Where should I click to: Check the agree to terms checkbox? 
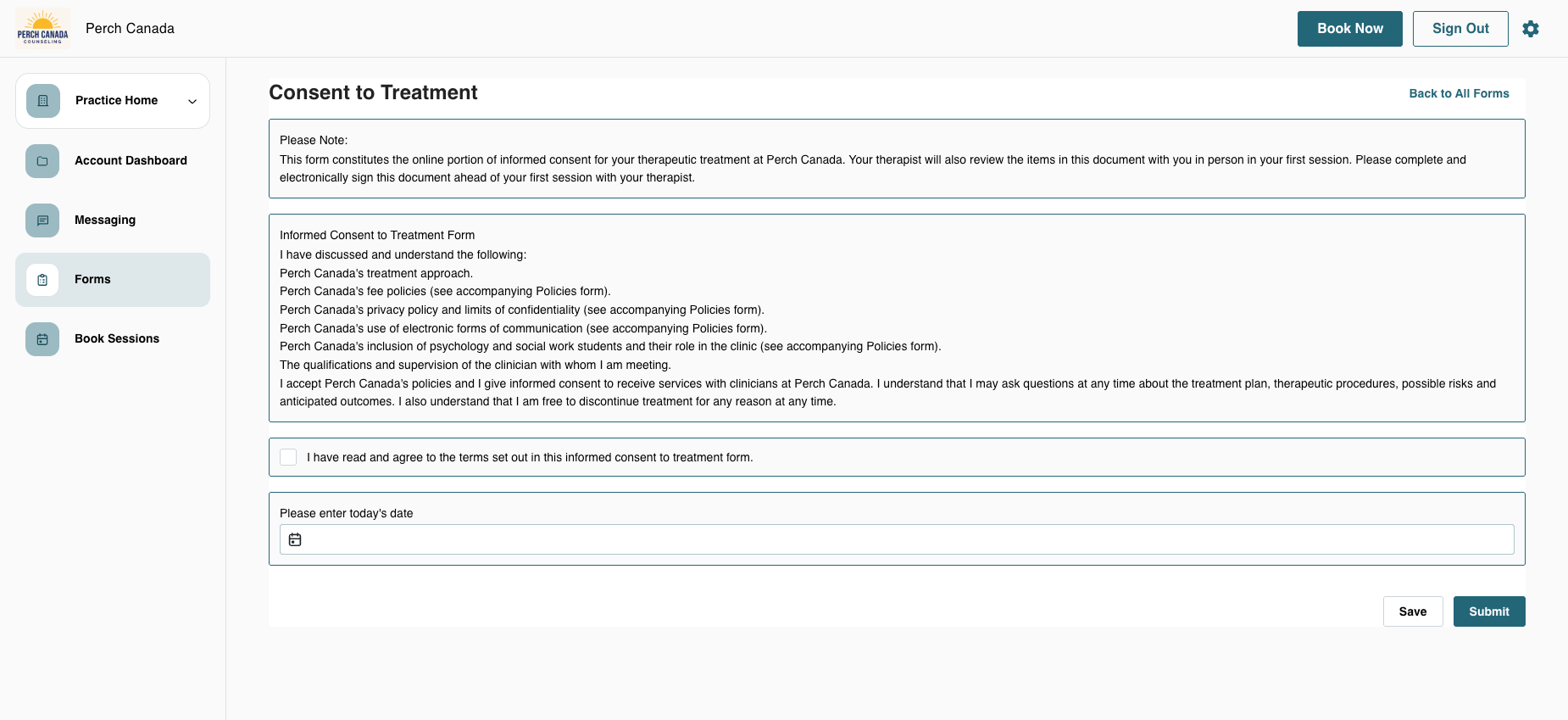[x=288, y=457]
